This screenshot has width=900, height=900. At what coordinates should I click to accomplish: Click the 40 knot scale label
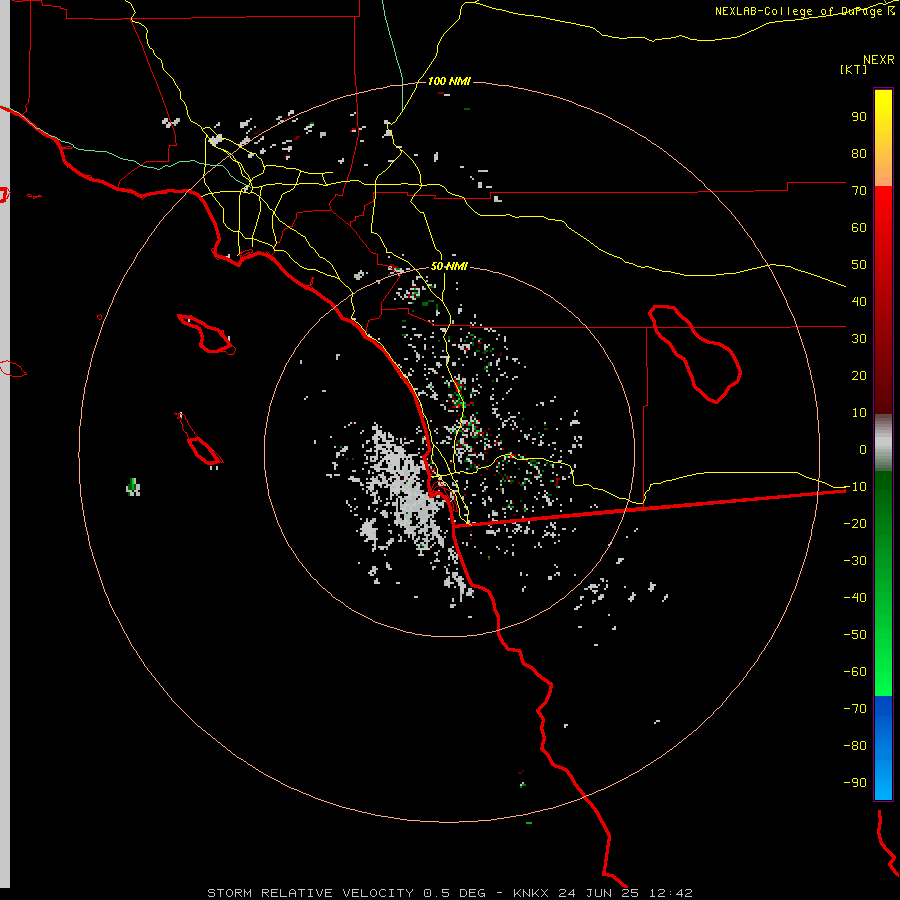[859, 301]
